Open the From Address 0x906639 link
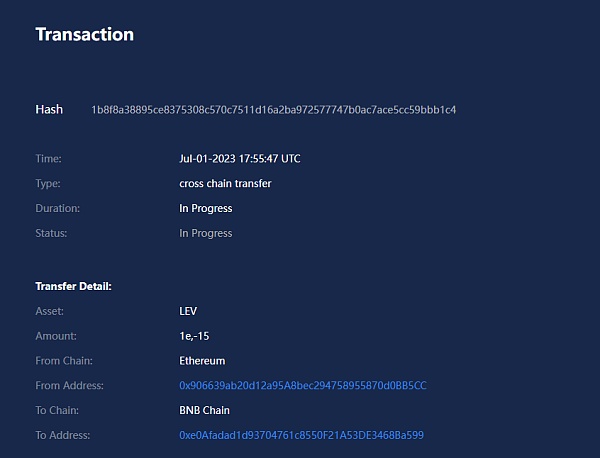The height and width of the screenshot is (458, 600). (303, 385)
